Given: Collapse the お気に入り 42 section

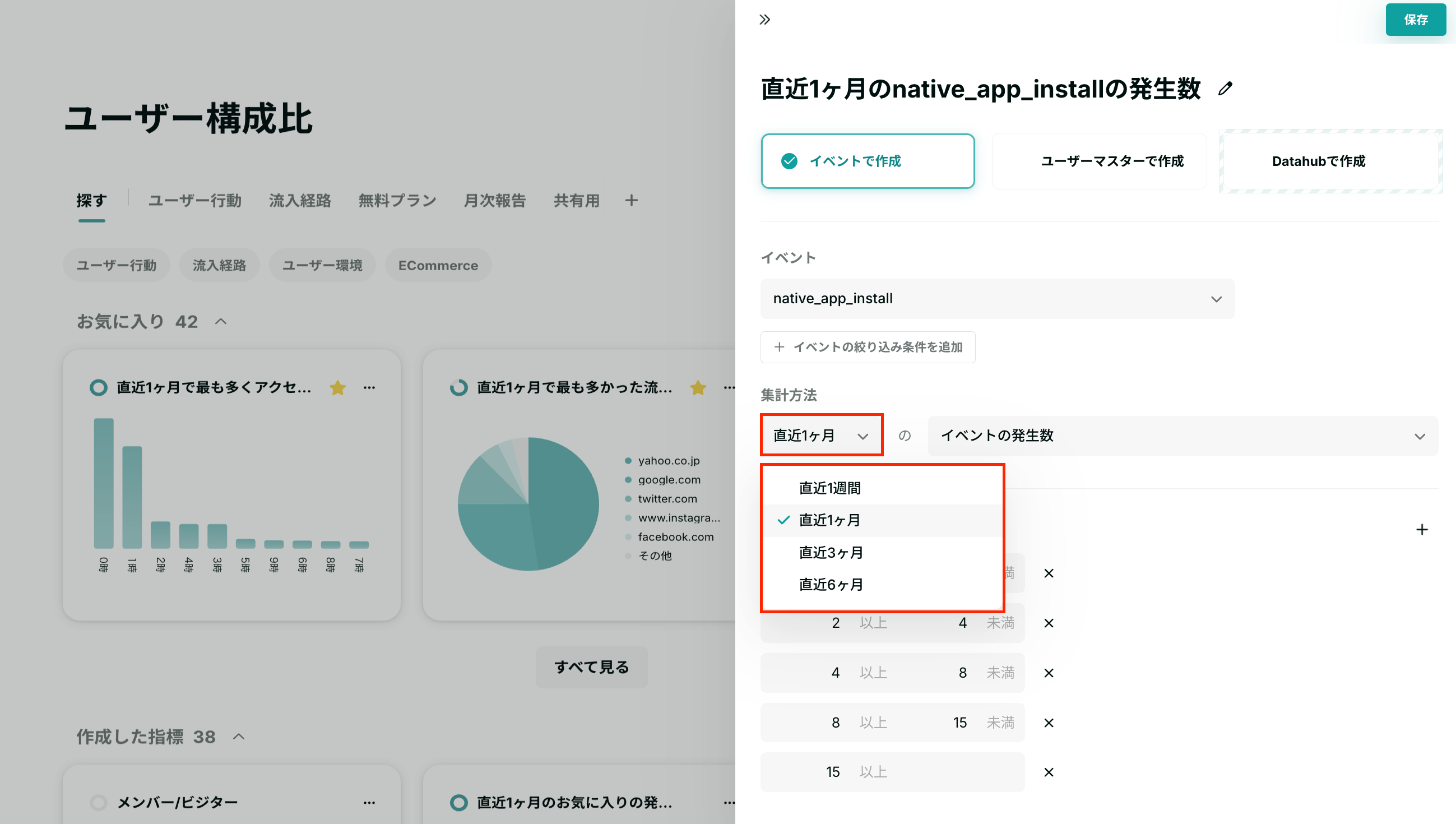Looking at the screenshot, I should 221,321.
